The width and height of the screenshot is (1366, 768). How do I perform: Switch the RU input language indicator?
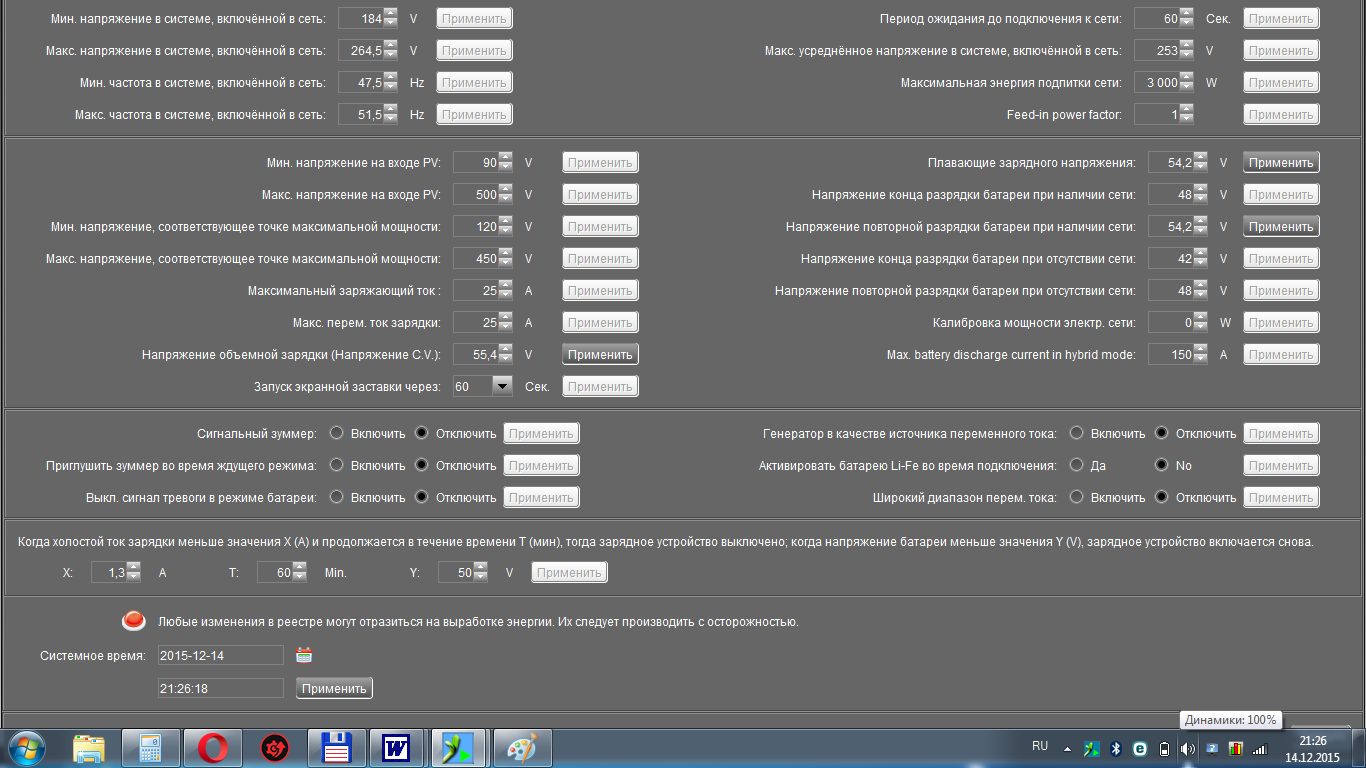point(1040,746)
